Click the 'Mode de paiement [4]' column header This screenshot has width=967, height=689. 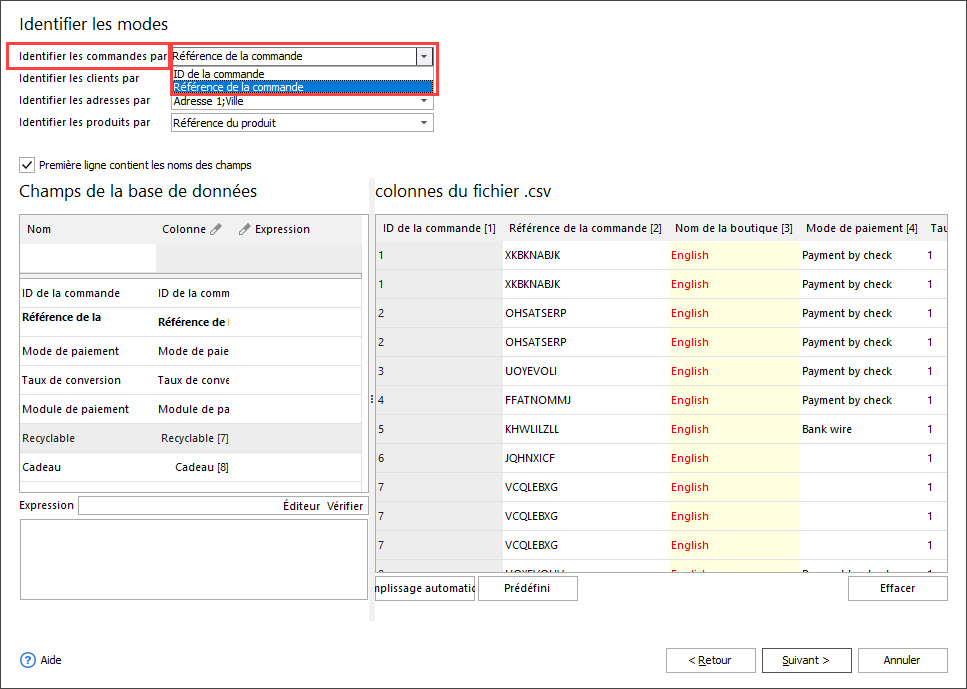862,228
